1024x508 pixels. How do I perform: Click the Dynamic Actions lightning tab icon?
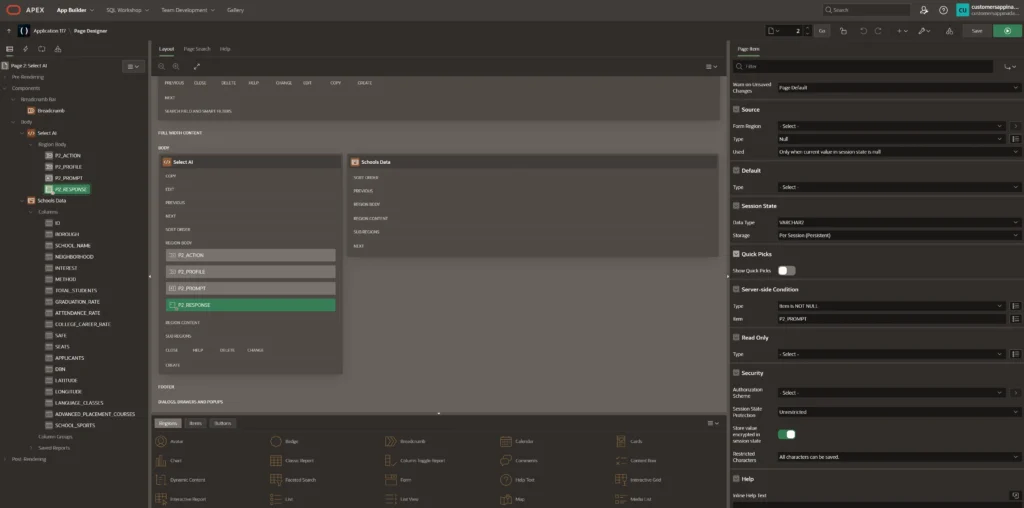(x=24, y=48)
